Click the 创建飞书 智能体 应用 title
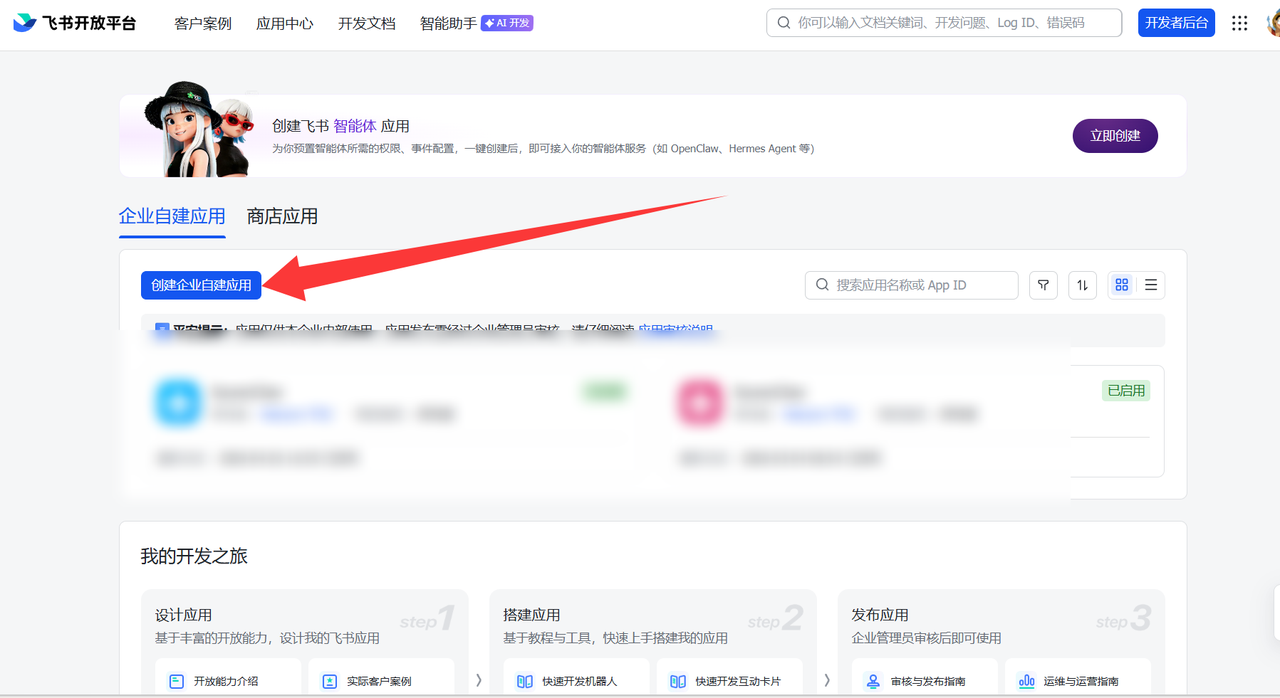The width and height of the screenshot is (1280, 698). coord(341,126)
